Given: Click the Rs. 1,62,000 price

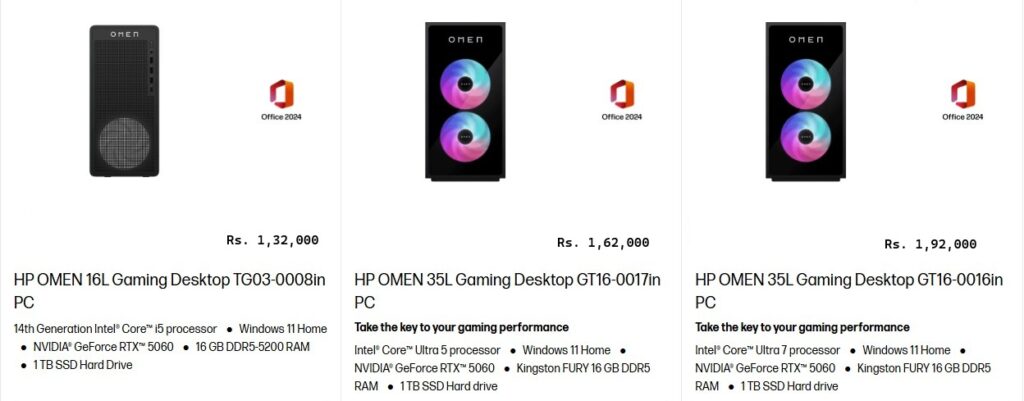Looking at the screenshot, I should [603, 242].
